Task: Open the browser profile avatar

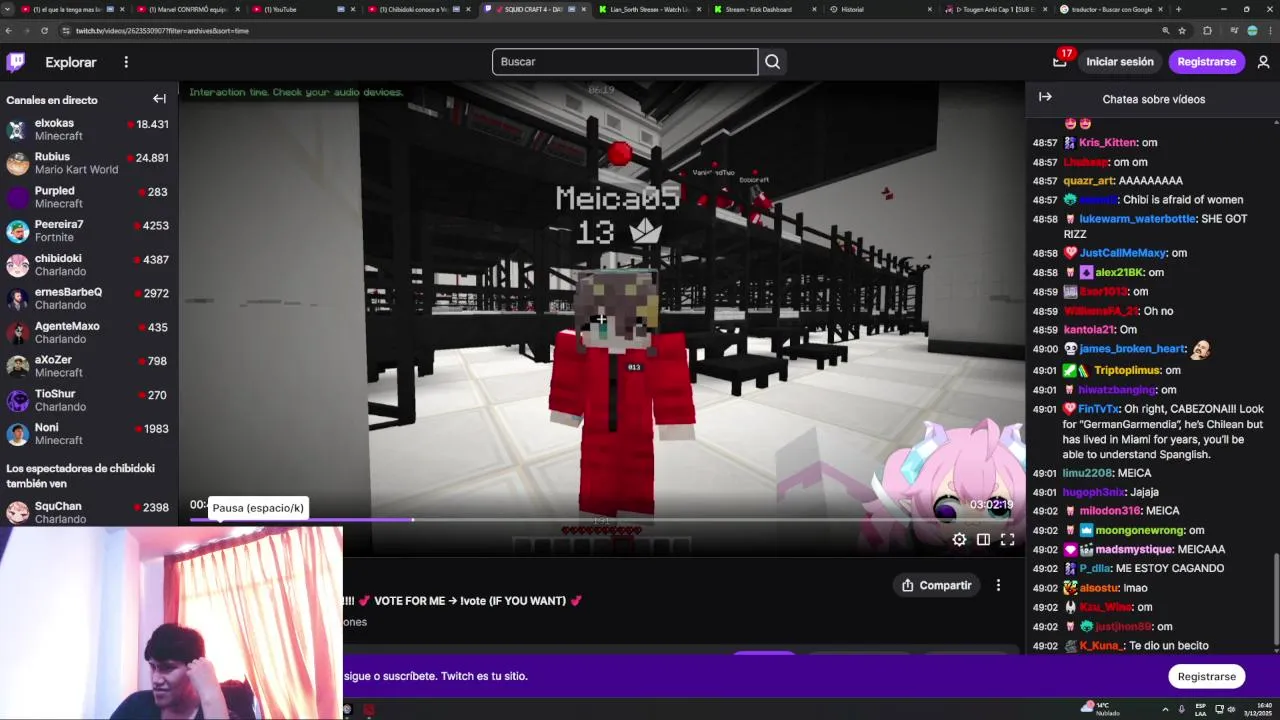Action: click(1252, 31)
